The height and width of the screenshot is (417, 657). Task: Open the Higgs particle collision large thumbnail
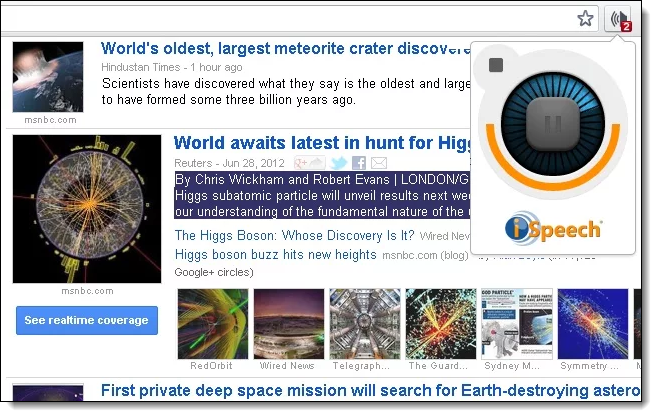(87, 209)
